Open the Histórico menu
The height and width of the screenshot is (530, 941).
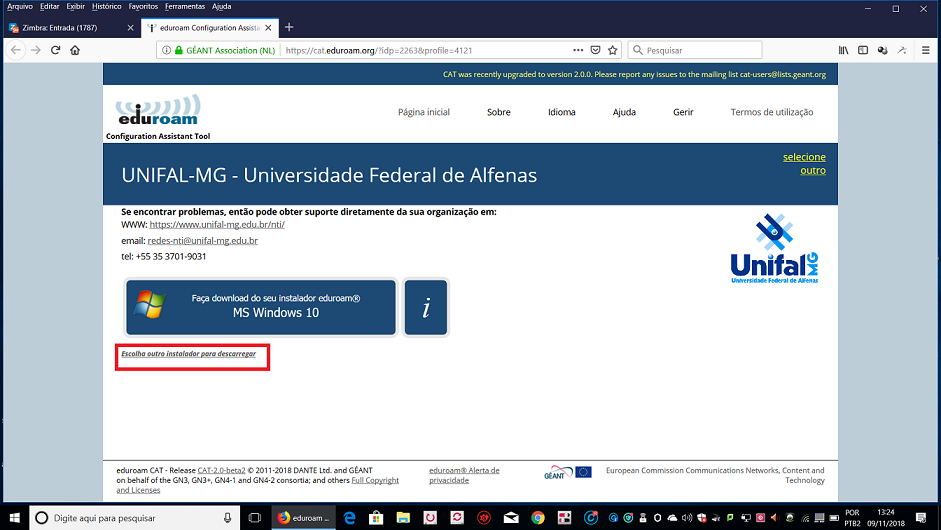106,7
